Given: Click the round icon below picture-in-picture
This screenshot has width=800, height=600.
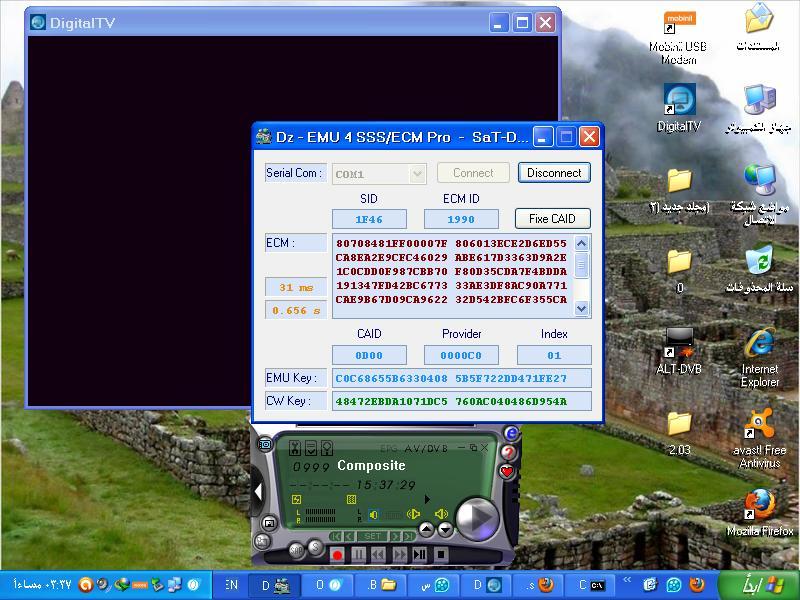Looking at the screenshot, I should [x=262, y=541].
